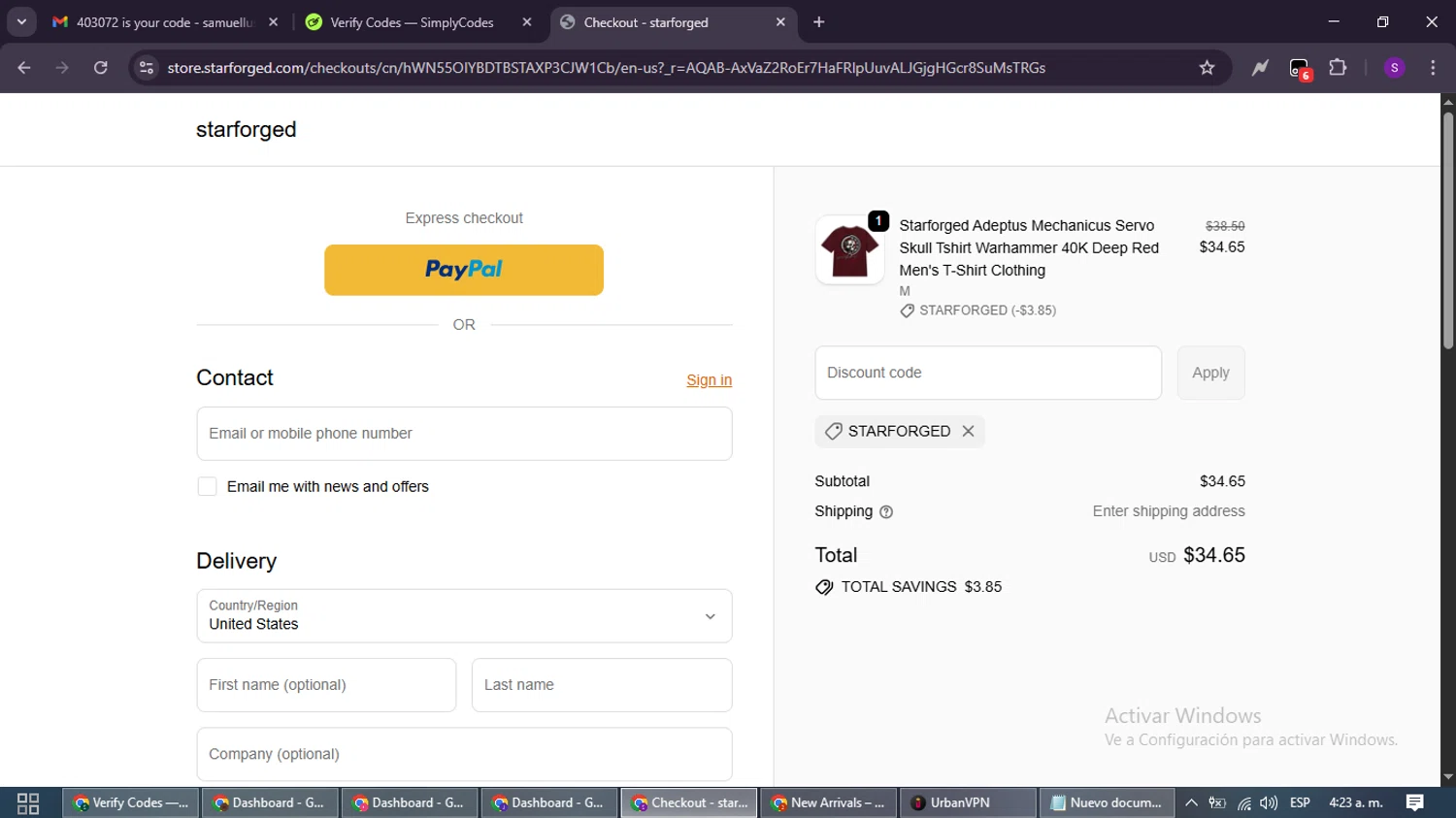The height and width of the screenshot is (818, 1456).
Task: Open Windows Task View in the taskbar
Action: tap(28, 803)
